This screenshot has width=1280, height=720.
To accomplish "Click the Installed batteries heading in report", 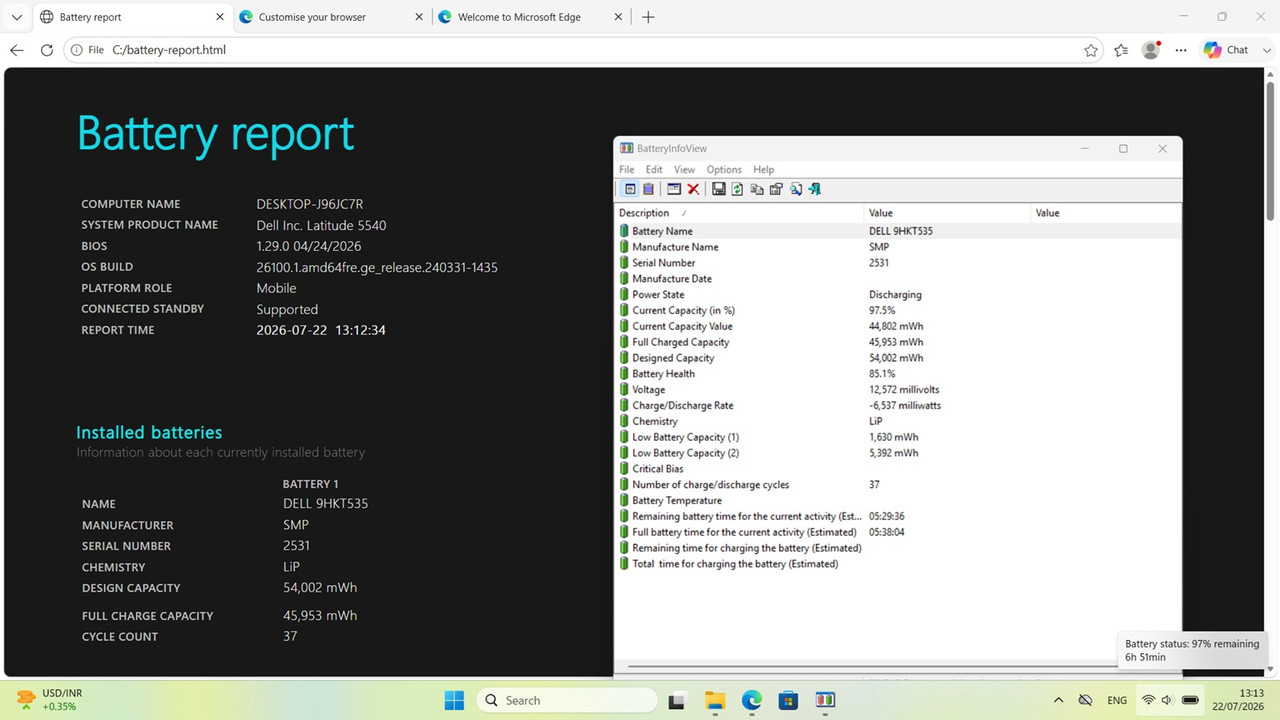I will click(x=149, y=432).
